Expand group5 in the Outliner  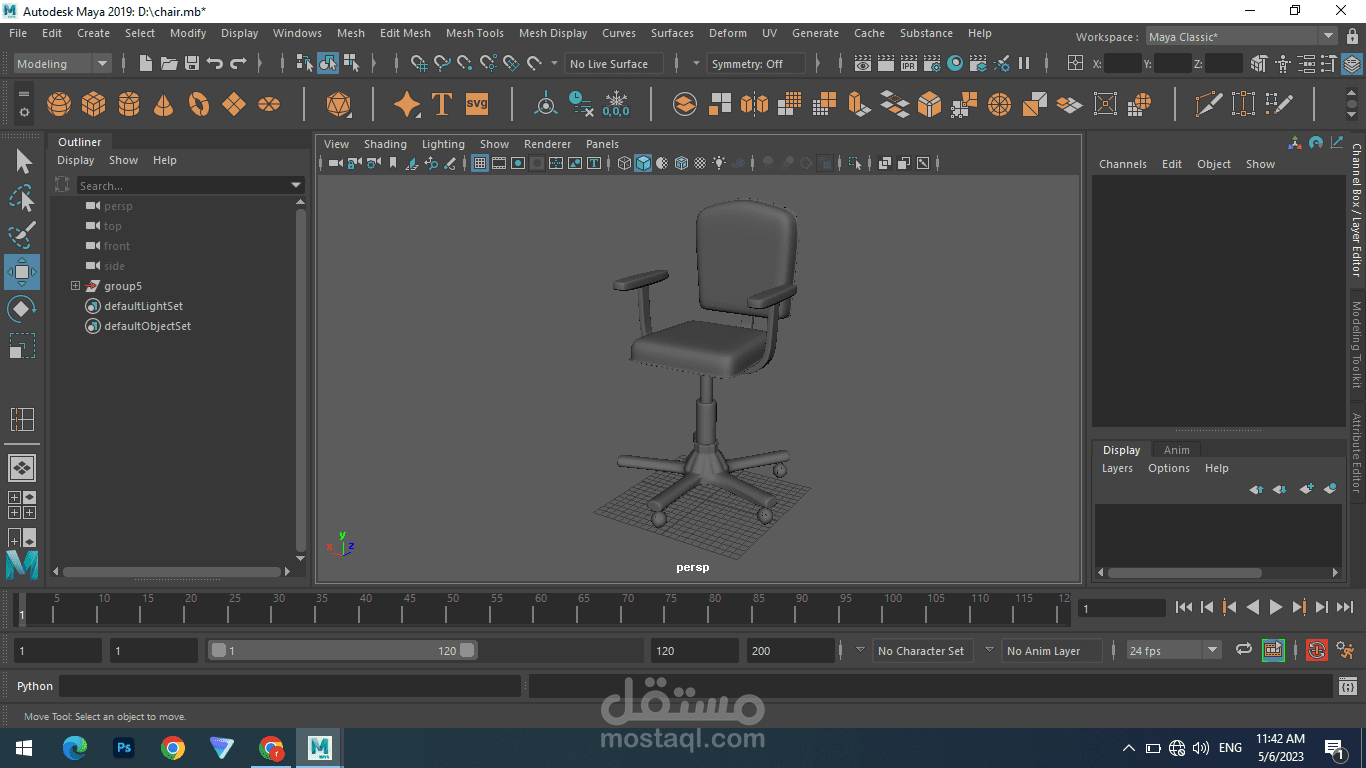point(75,286)
